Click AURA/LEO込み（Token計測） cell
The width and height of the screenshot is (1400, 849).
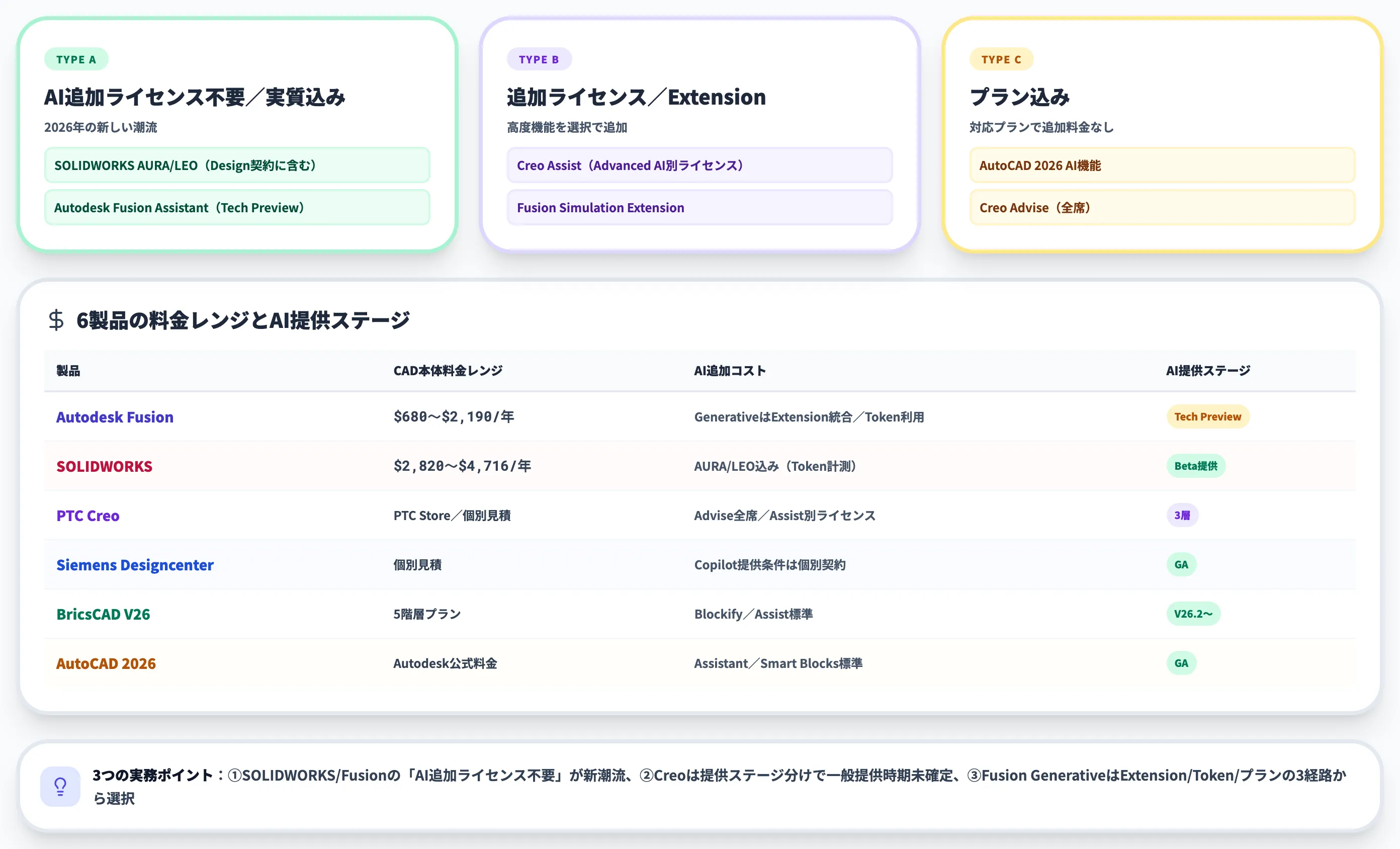pos(775,467)
